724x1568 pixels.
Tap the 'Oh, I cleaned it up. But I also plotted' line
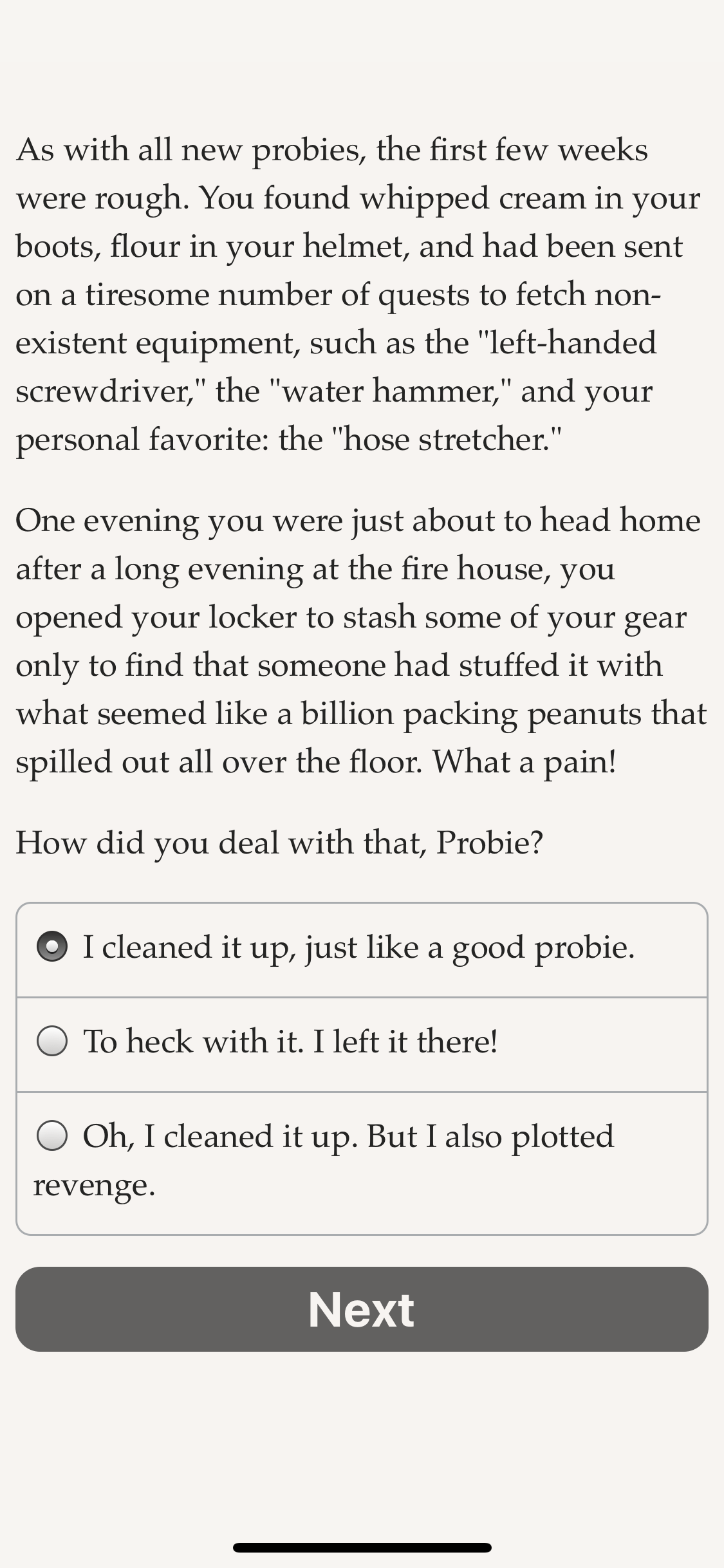348,1136
